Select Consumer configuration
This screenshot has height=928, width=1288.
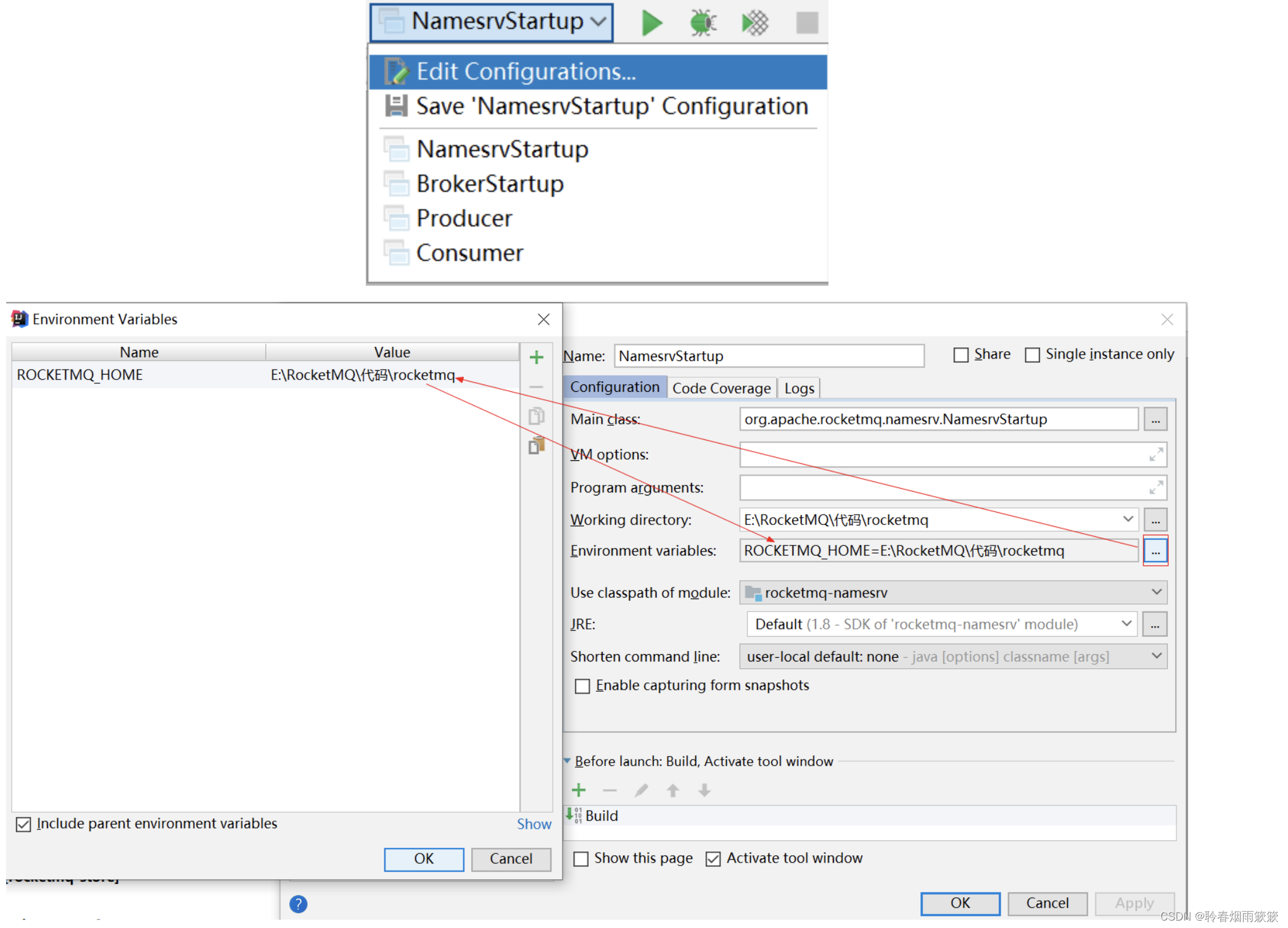coord(598,253)
